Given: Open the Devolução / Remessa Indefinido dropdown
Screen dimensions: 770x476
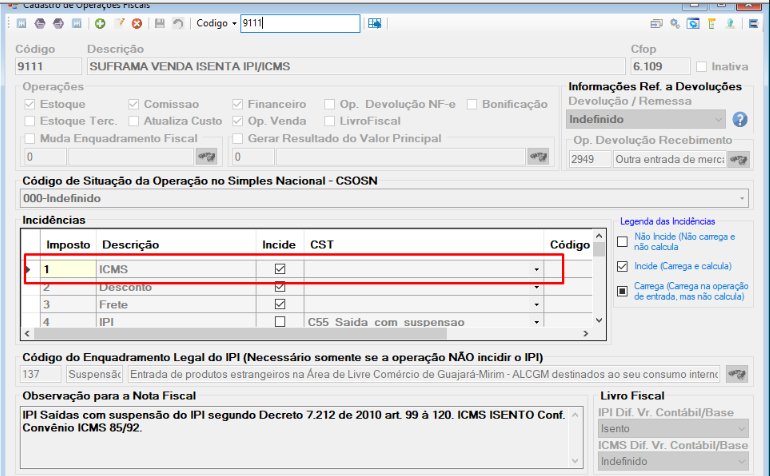Looking at the screenshot, I should click(x=718, y=119).
